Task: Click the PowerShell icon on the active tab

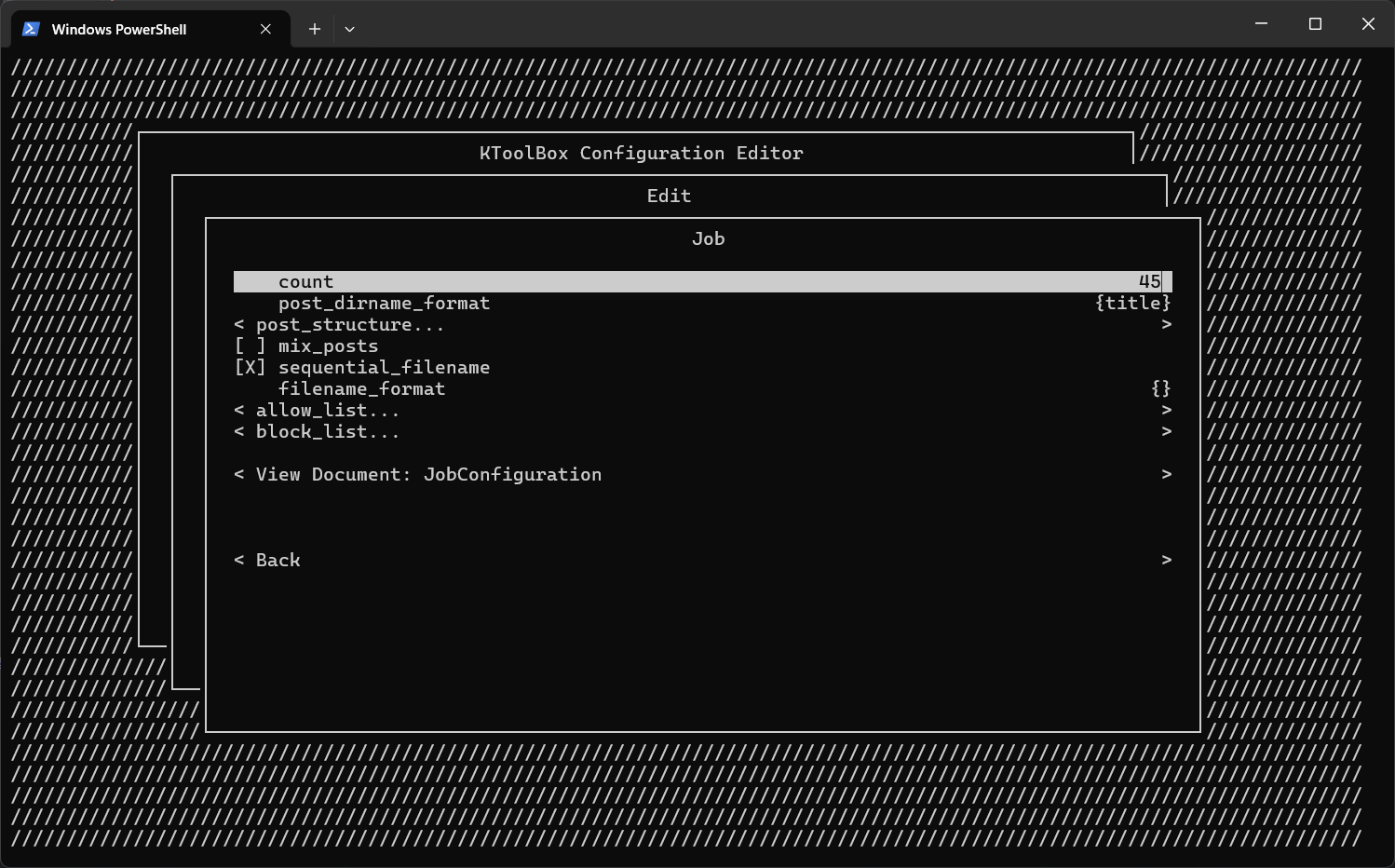Action: pos(29,29)
